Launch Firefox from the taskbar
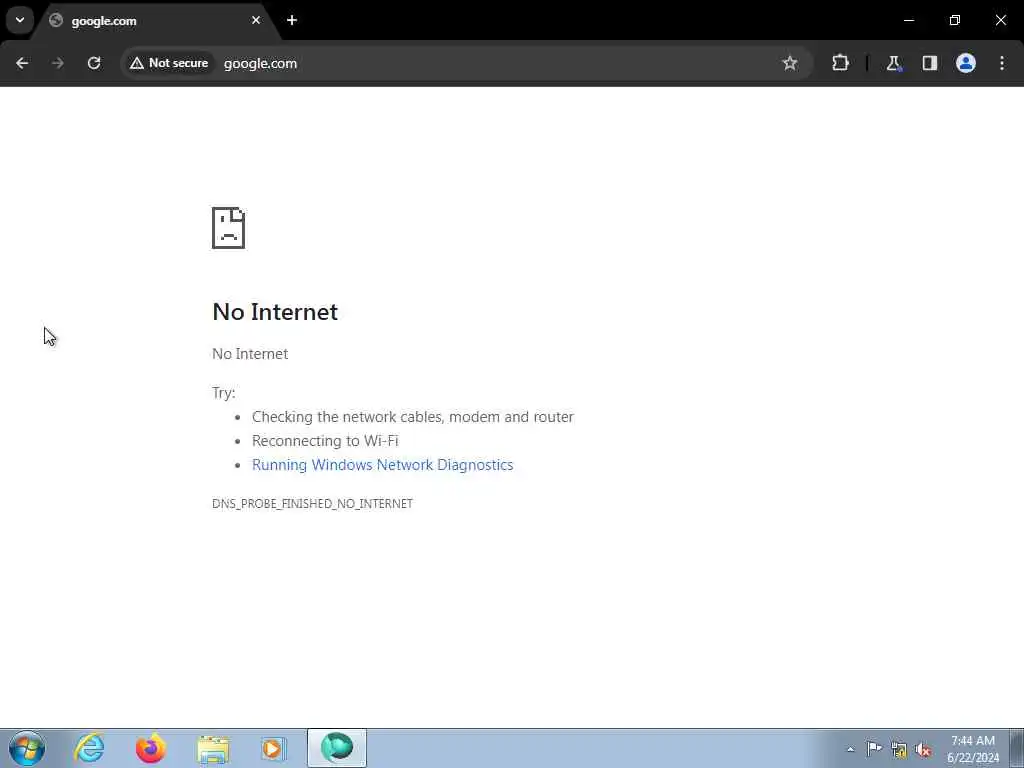 point(151,748)
